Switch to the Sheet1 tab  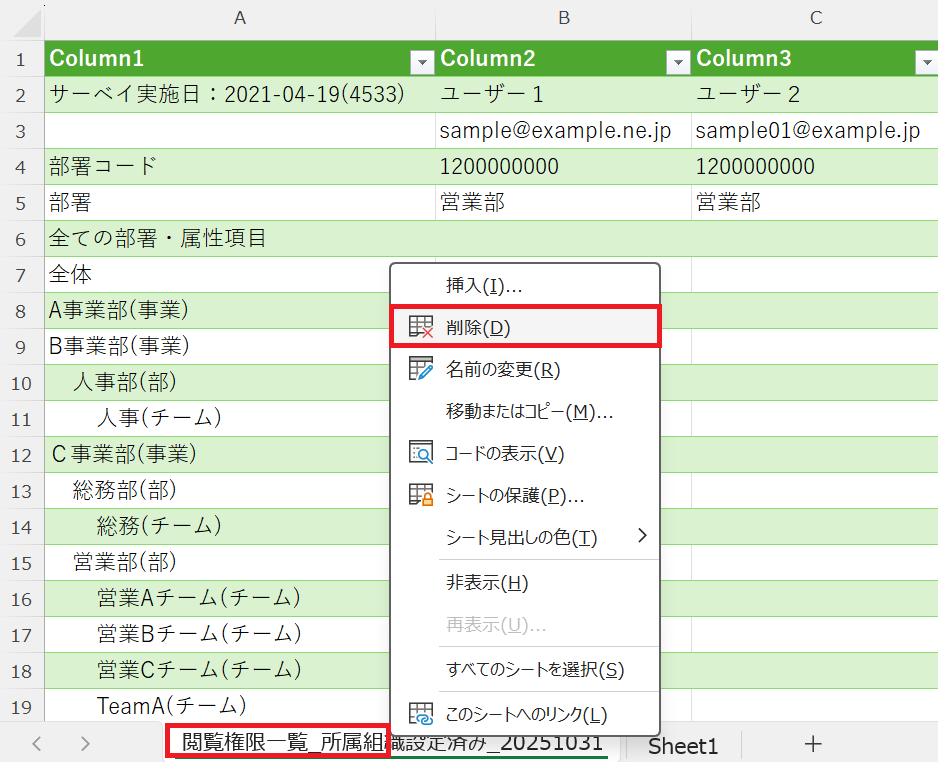683,745
